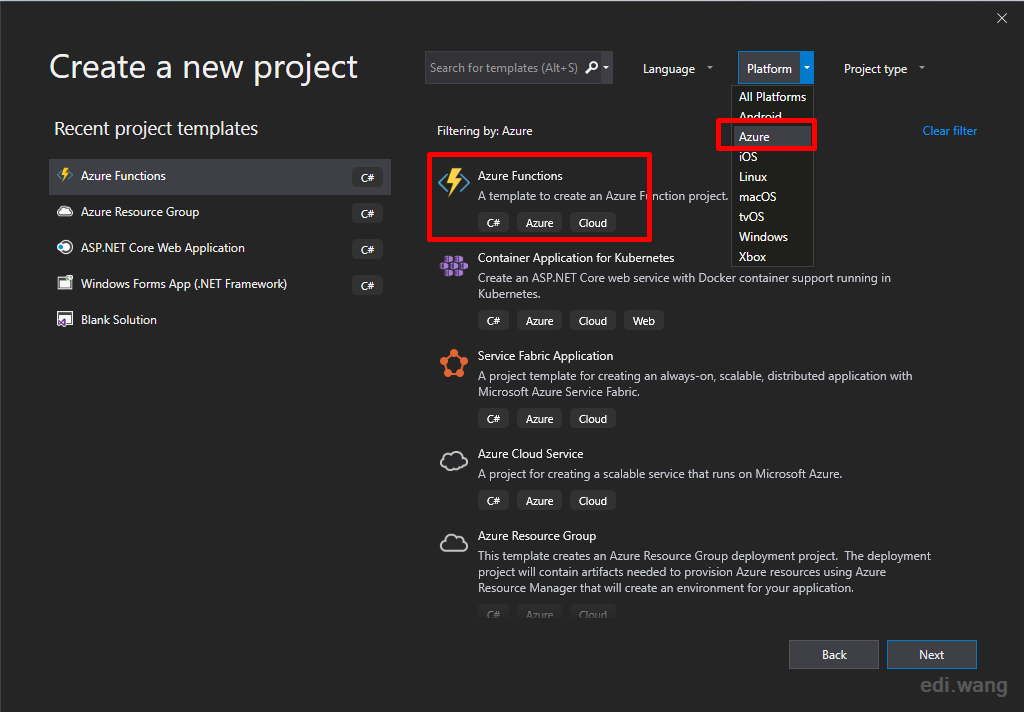Toggle the Platform dropdown arrow button
This screenshot has height=712, width=1024.
pos(807,68)
